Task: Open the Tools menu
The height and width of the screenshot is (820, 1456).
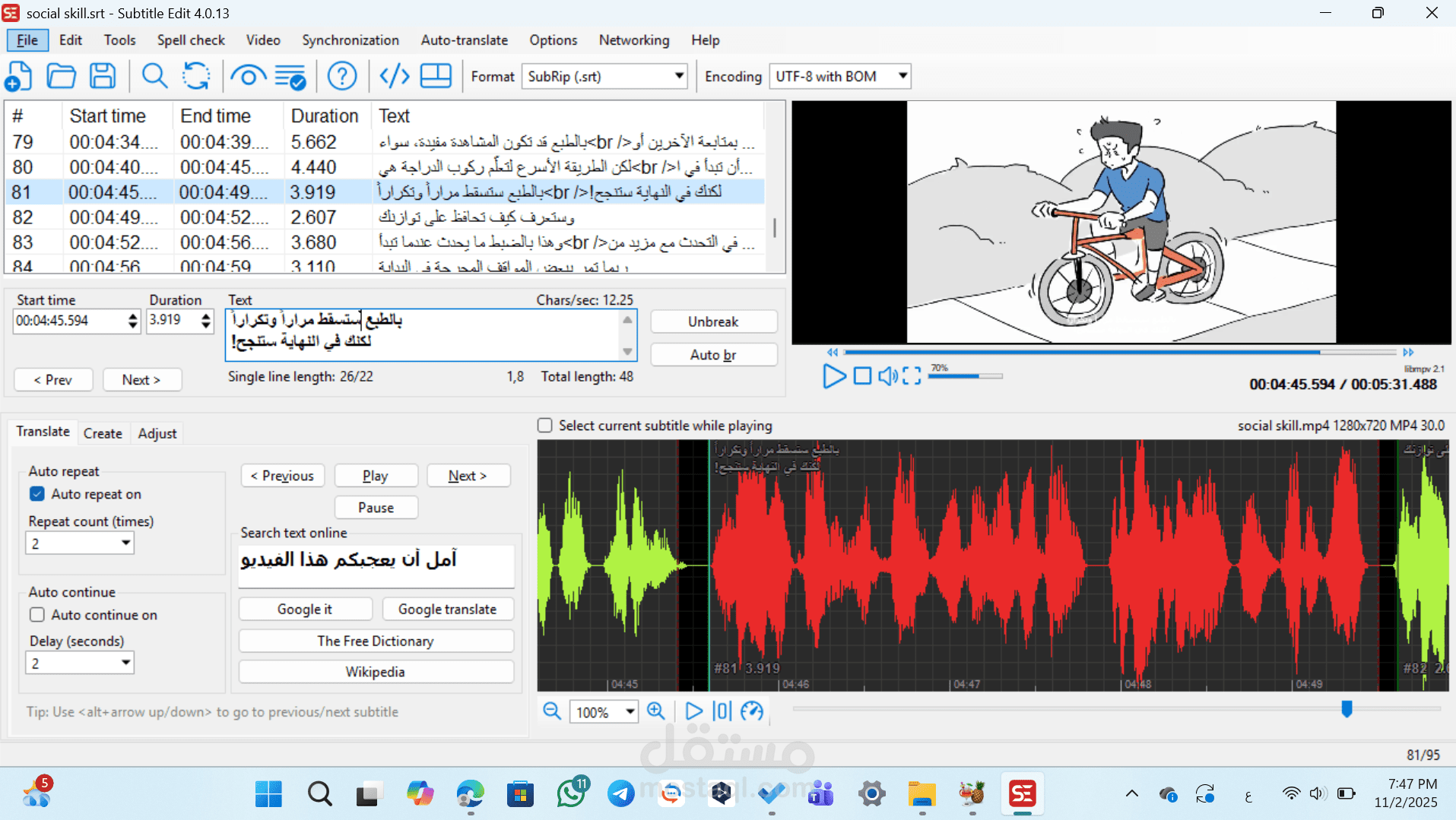Action: [120, 40]
